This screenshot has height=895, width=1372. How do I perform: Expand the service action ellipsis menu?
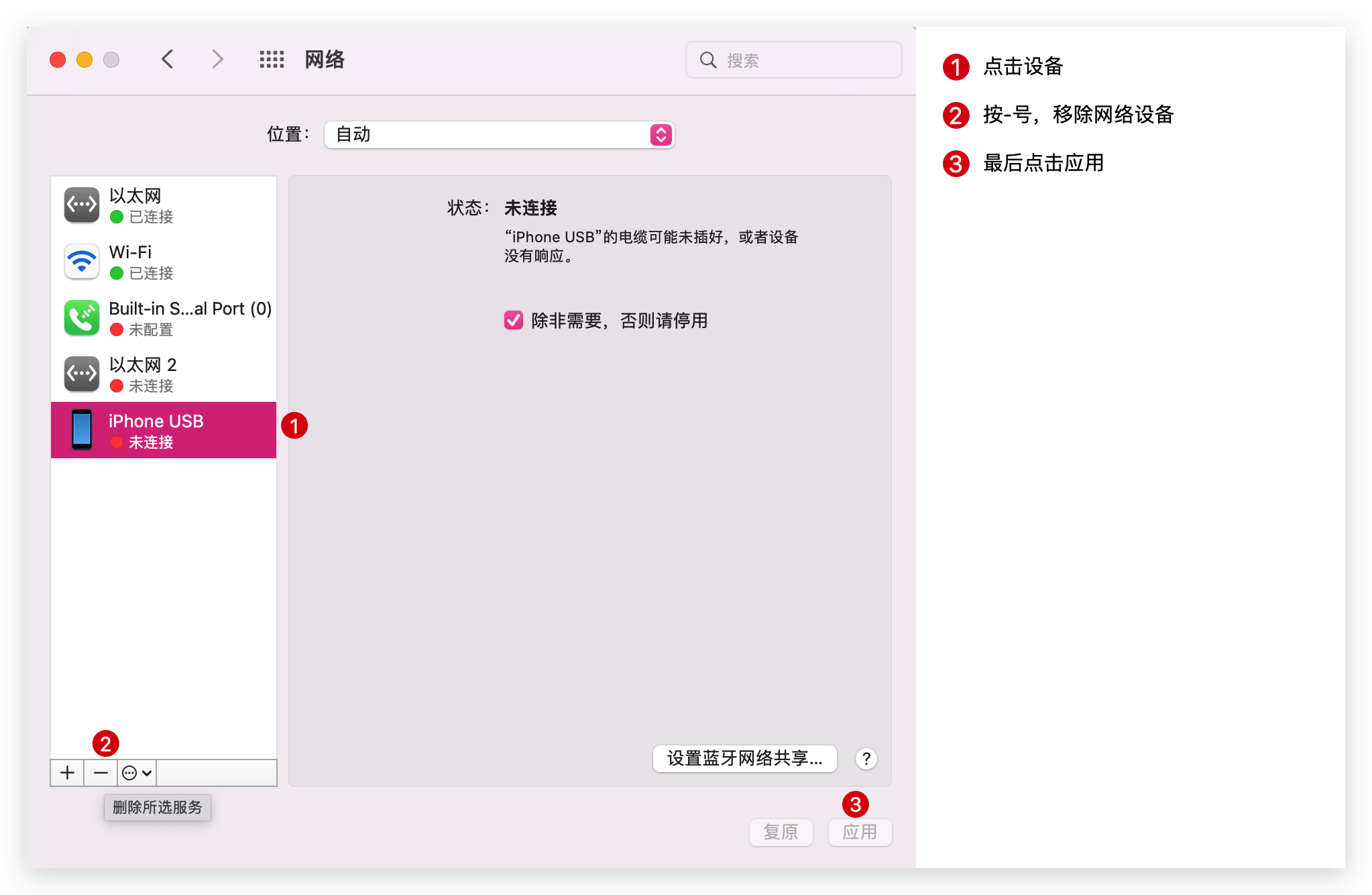tap(137, 773)
